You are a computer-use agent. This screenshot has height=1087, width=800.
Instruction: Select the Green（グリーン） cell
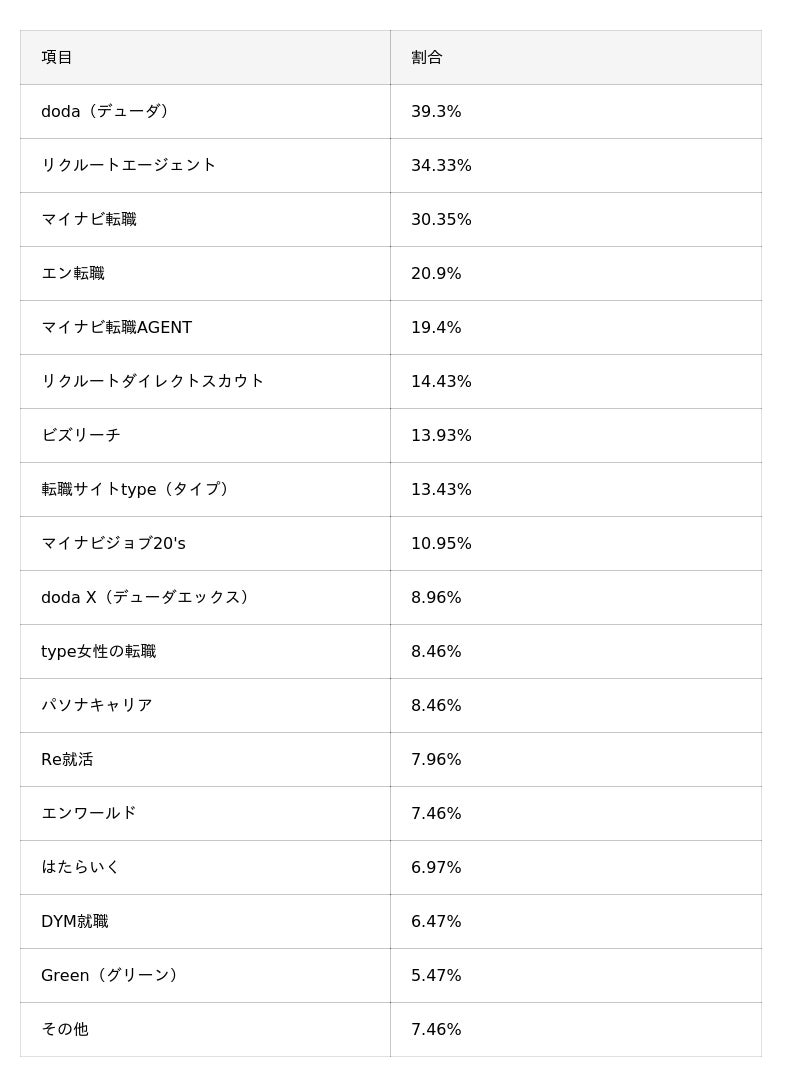(112, 976)
